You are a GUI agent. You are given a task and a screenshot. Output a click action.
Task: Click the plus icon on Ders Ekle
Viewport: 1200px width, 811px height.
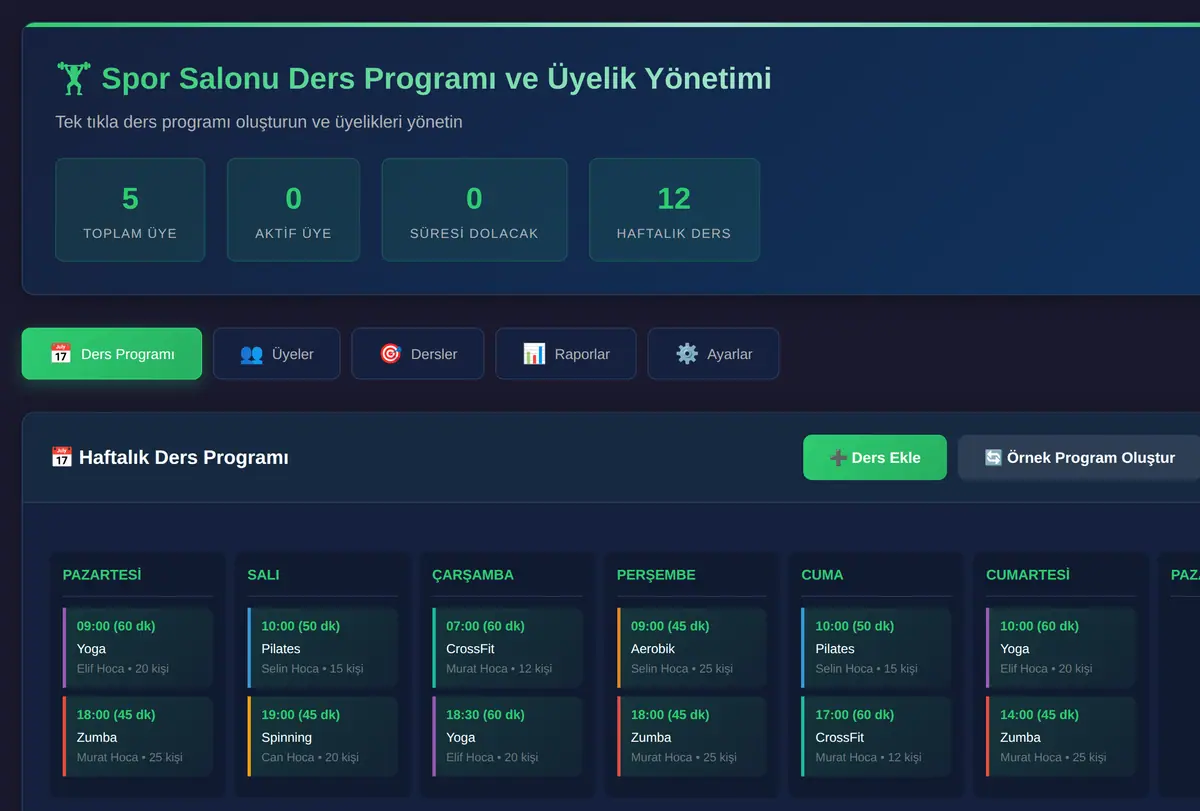click(x=838, y=458)
